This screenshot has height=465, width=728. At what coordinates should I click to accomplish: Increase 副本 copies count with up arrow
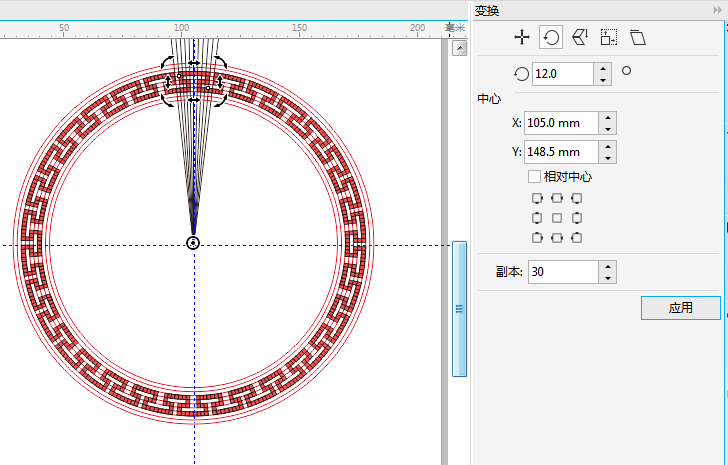[608, 266]
